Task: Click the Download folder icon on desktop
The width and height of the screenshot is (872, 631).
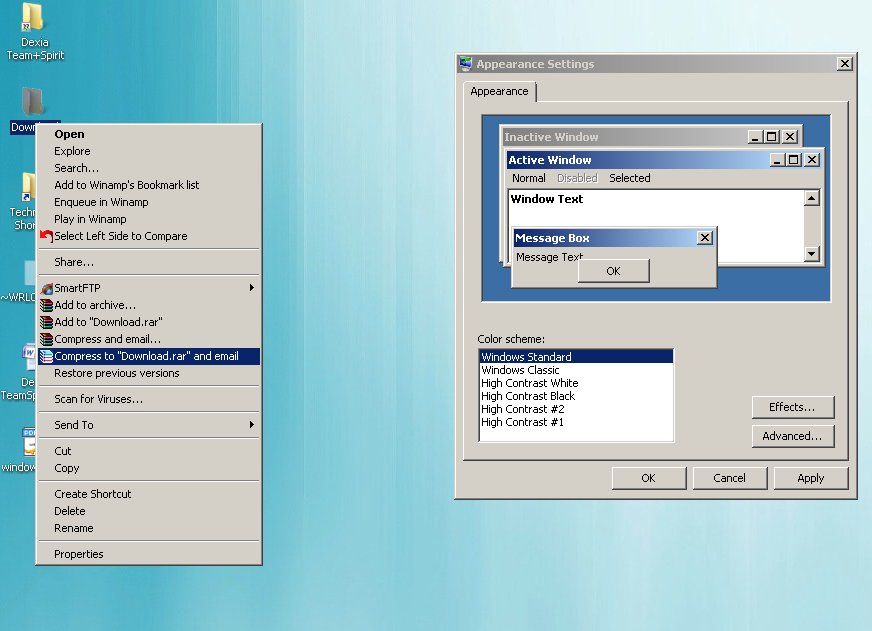Action: pos(33,102)
